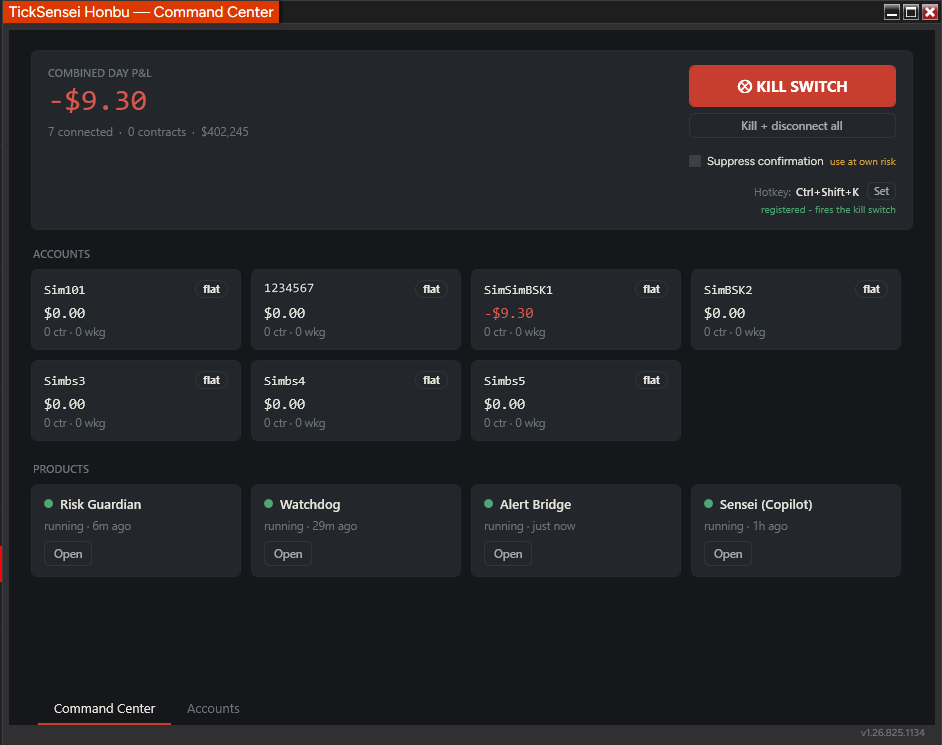The height and width of the screenshot is (745, 942).
Task: Select the Command Center tab
Action: [x=105, y=708]
